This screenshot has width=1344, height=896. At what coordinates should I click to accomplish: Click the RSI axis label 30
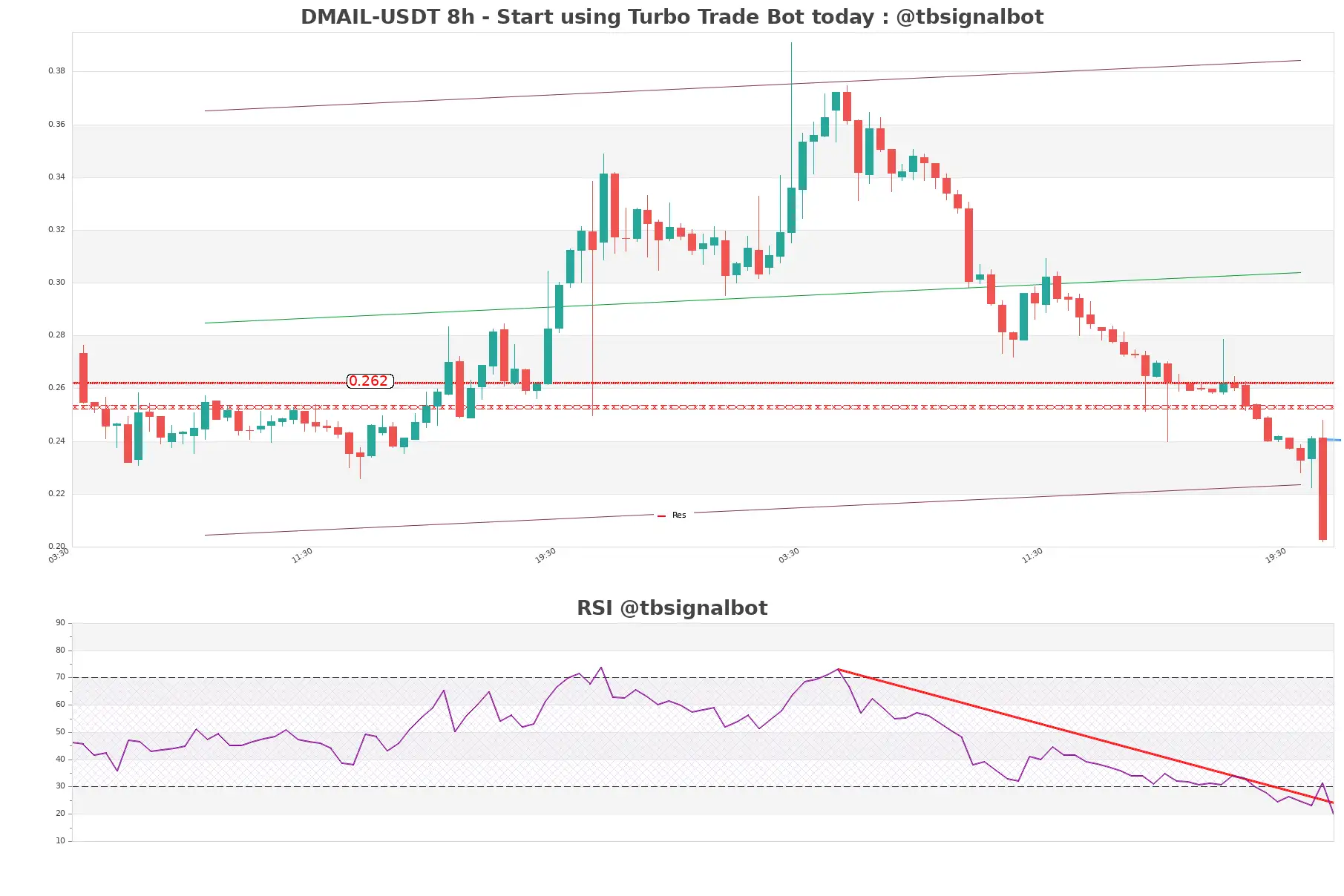(x=60, y=786)
